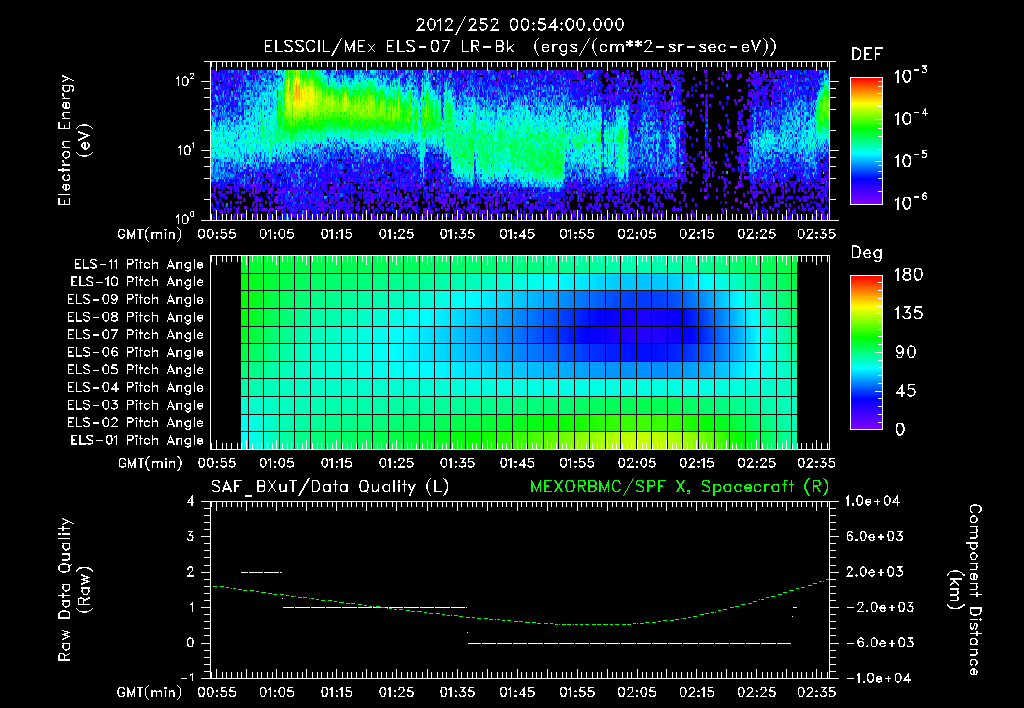Viewport: 1024px width, 708px height.
Task: Click the 'Component Distance (km)' axis label
Action: 965,590
